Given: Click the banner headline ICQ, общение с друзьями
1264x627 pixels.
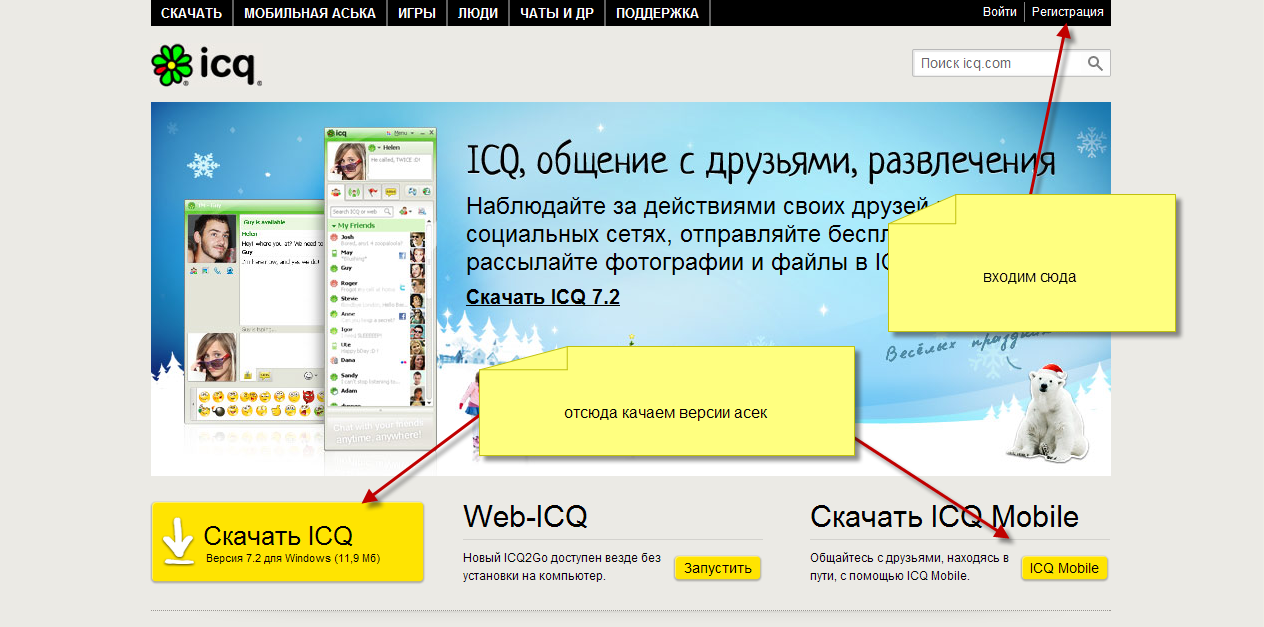Looking at the screenshot, I should [x=760, y=161].
